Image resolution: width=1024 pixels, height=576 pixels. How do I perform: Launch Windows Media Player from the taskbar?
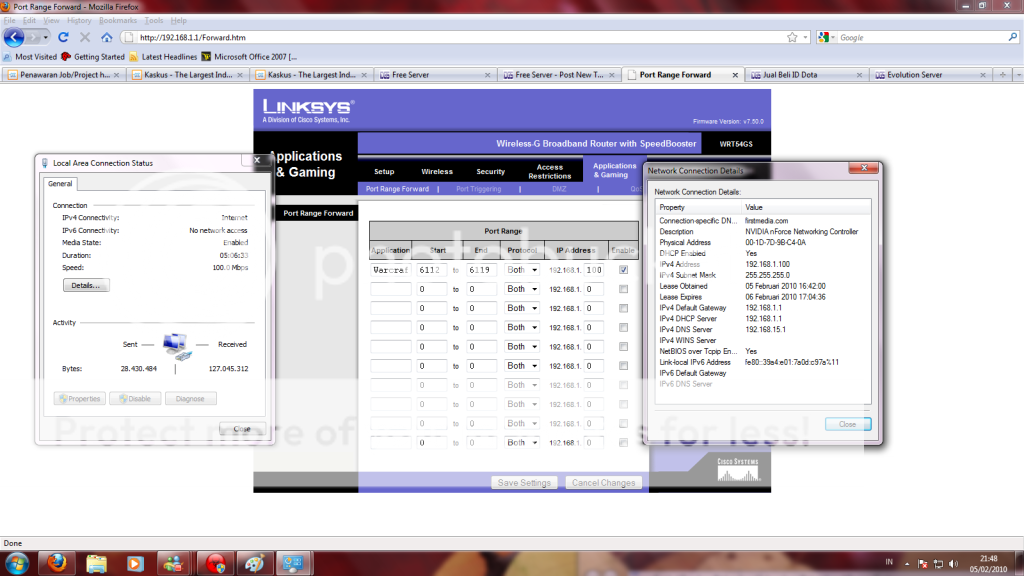click(135, 563)
